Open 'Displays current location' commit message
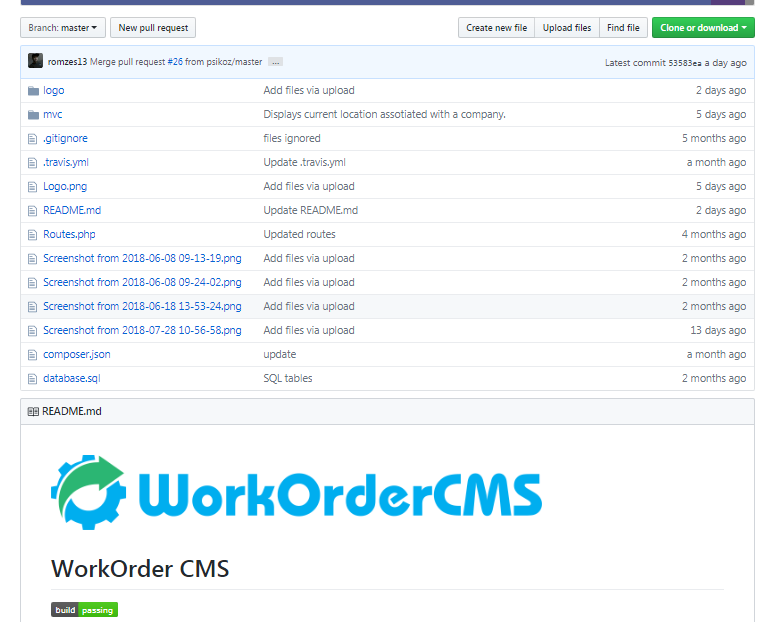The height and width of the screenshot is (622, 776). (384, 114)
